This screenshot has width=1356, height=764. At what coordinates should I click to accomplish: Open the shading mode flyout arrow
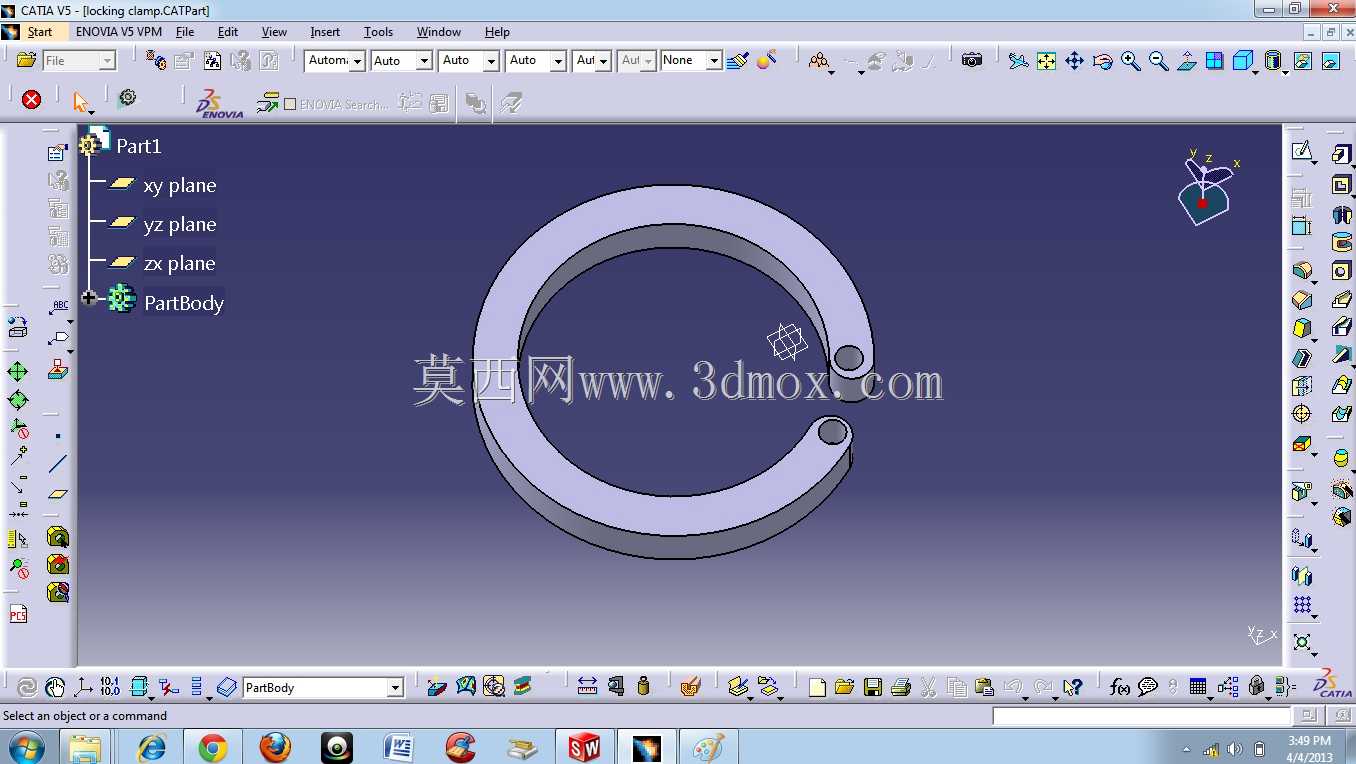[1285, 72]
